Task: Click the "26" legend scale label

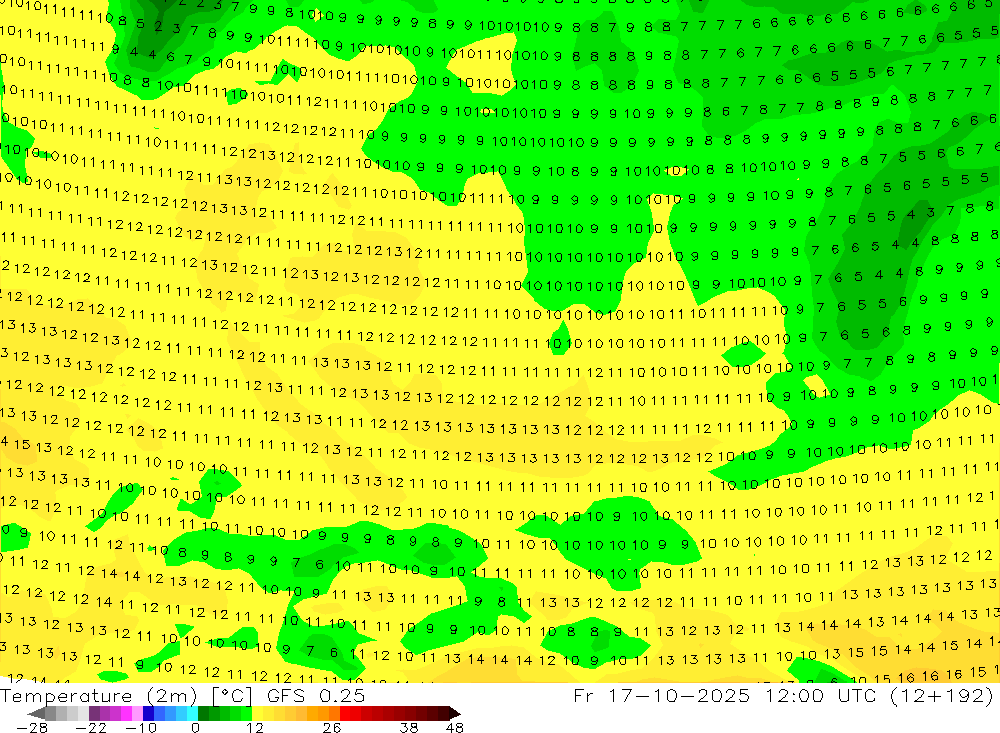Action: coord(332,727)
